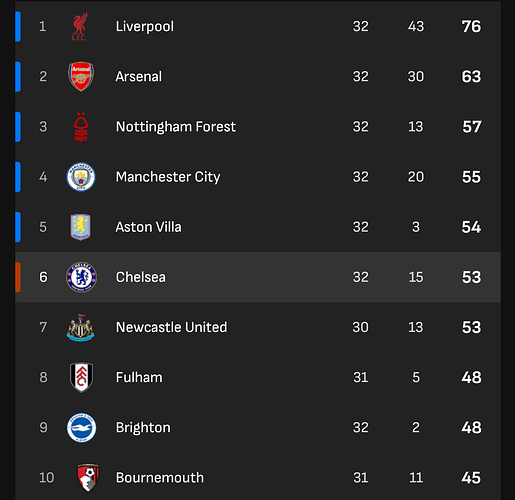Click the Nottingham Forest tree crest

tap(81, 127)
